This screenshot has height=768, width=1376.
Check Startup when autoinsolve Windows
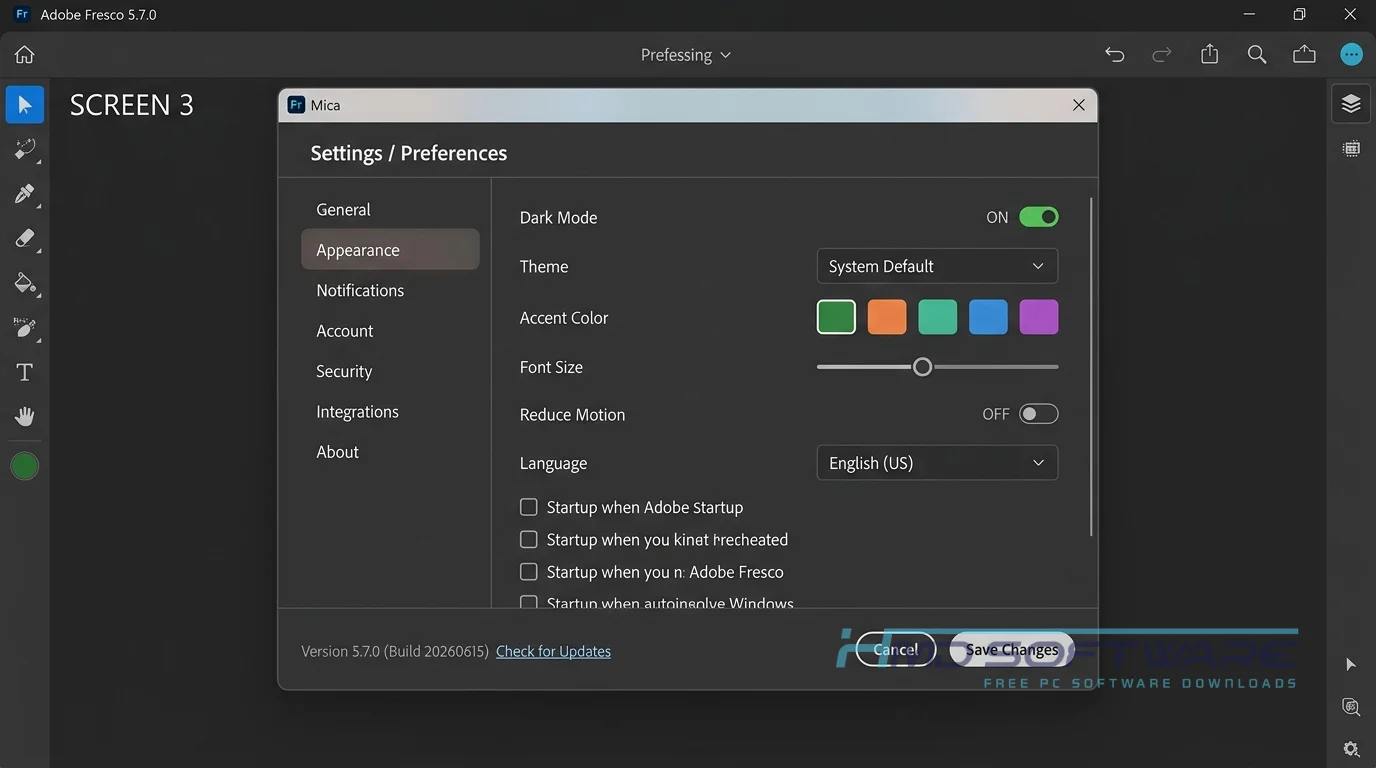[529, 602]
